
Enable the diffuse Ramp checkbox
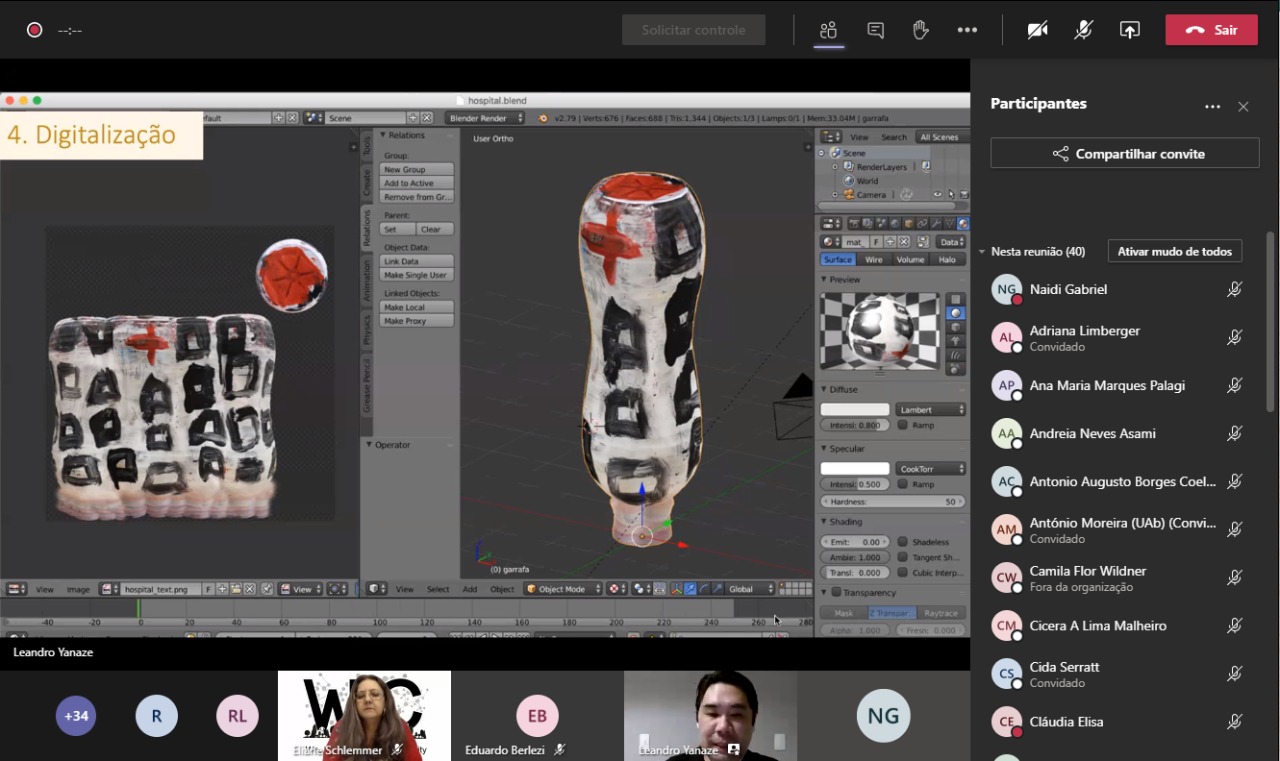point(903,425)
